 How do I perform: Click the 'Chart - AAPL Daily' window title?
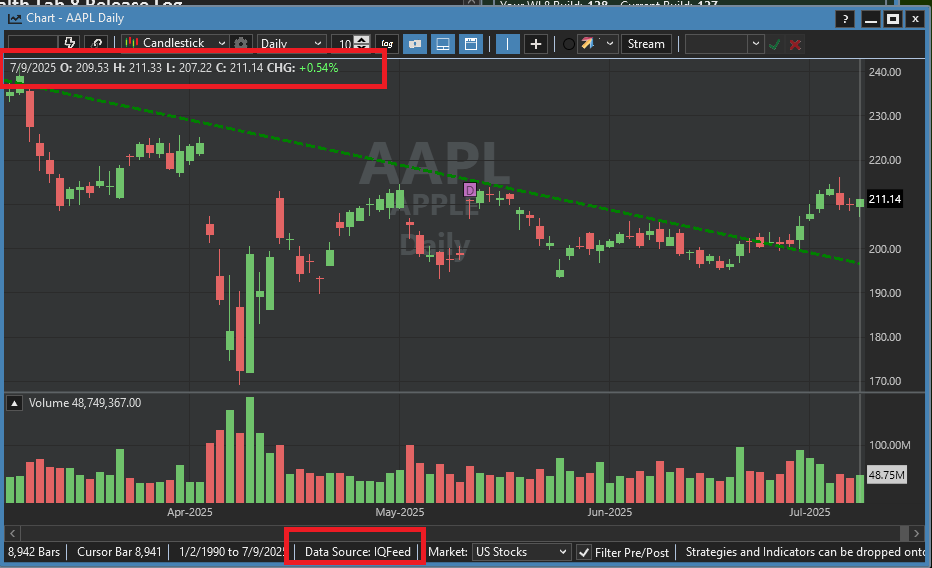click(x=75, y=18)
